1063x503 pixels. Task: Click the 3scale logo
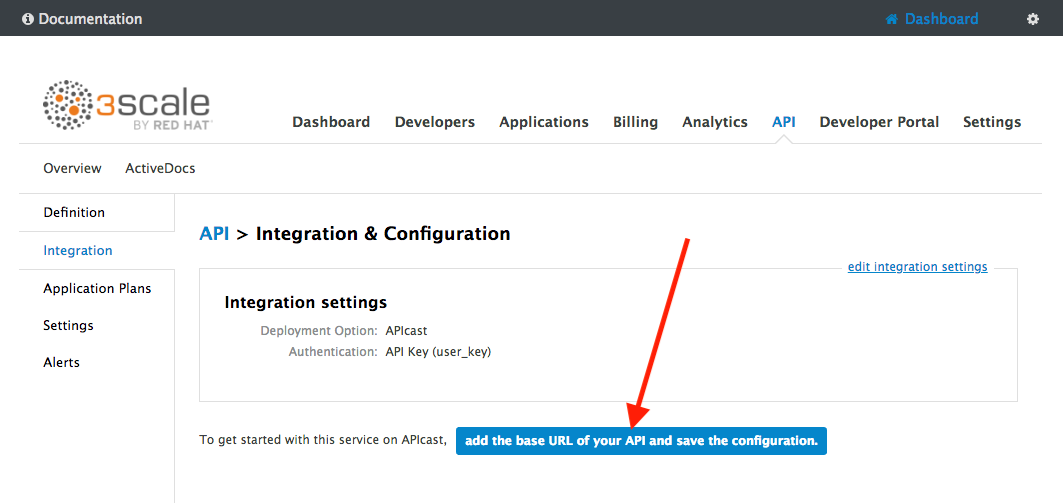(x=127, y=105)
